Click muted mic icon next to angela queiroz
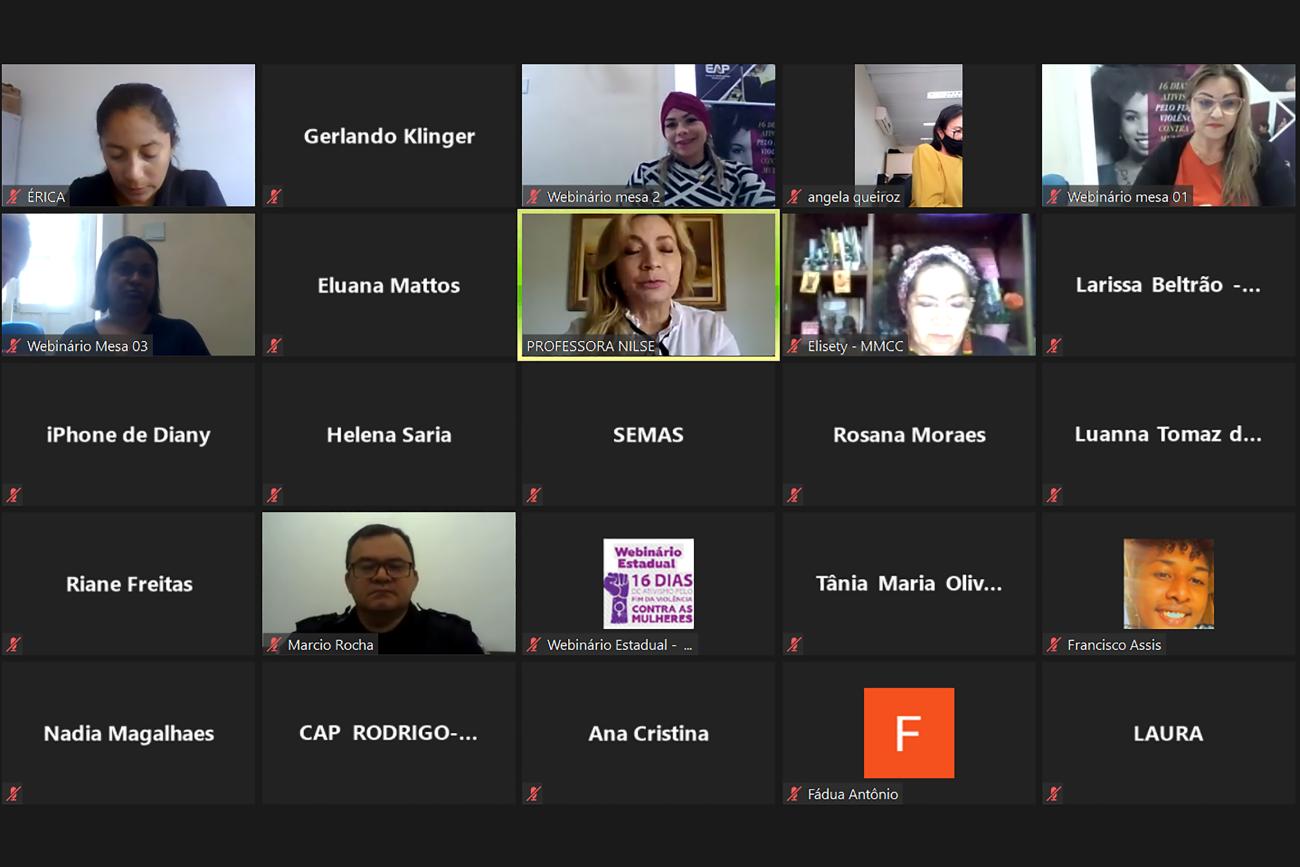This screenshot has width=1300, height=867. 794,197
